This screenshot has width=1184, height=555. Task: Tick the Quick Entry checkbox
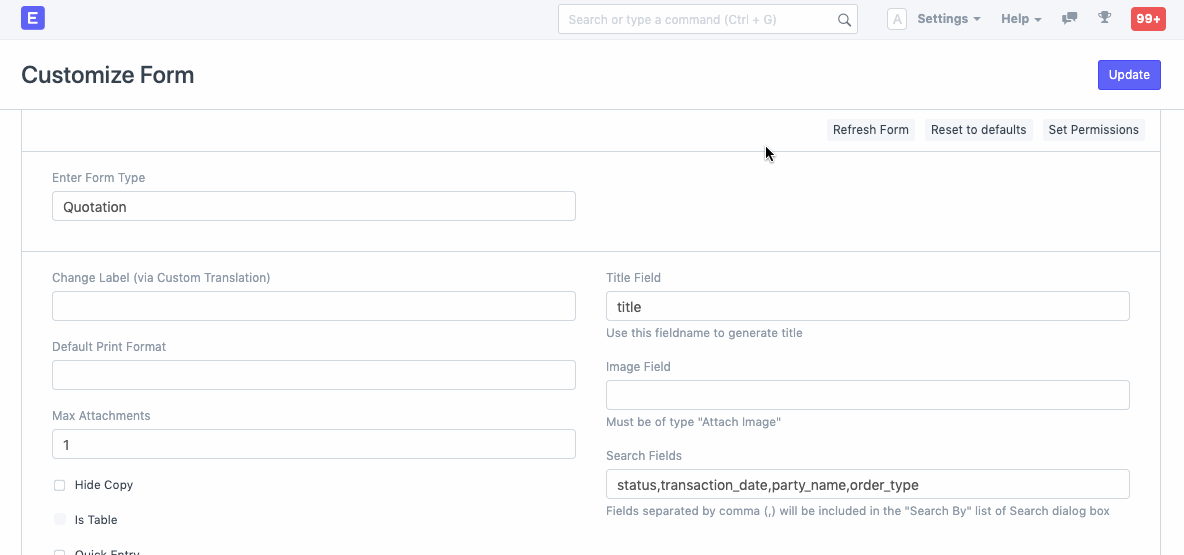[x=60, y=552]
